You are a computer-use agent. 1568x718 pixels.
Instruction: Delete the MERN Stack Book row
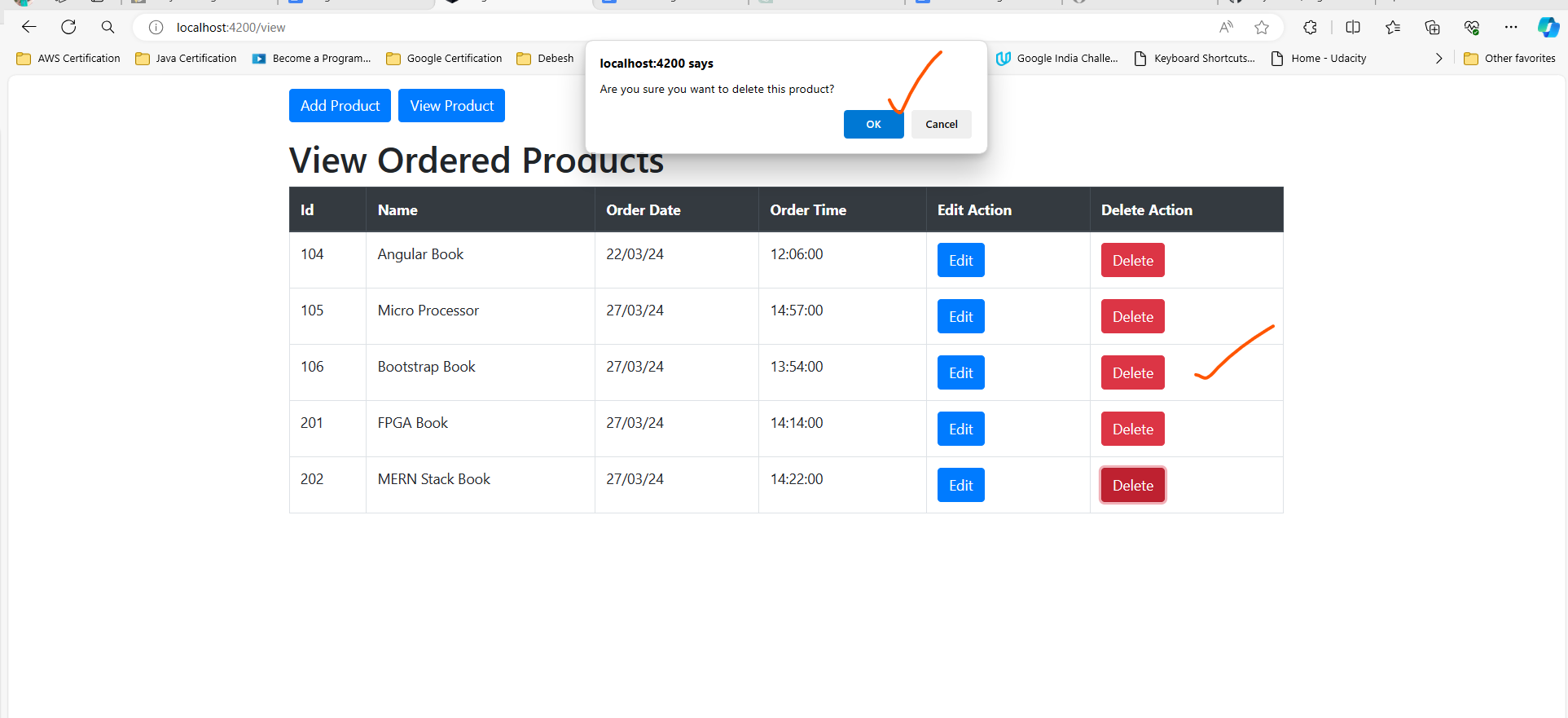[x=1132, y=485]
